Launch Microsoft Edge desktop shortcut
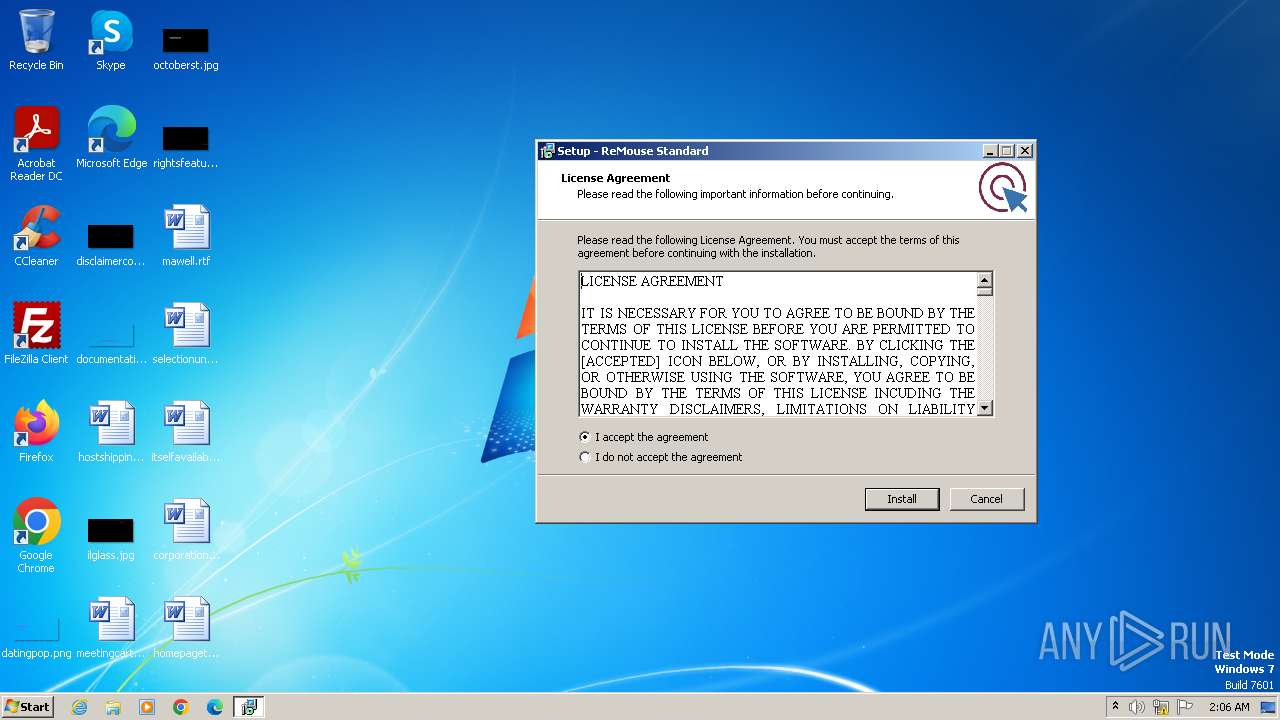Viewport: 1280px width, 720px height. coord(111,138)
